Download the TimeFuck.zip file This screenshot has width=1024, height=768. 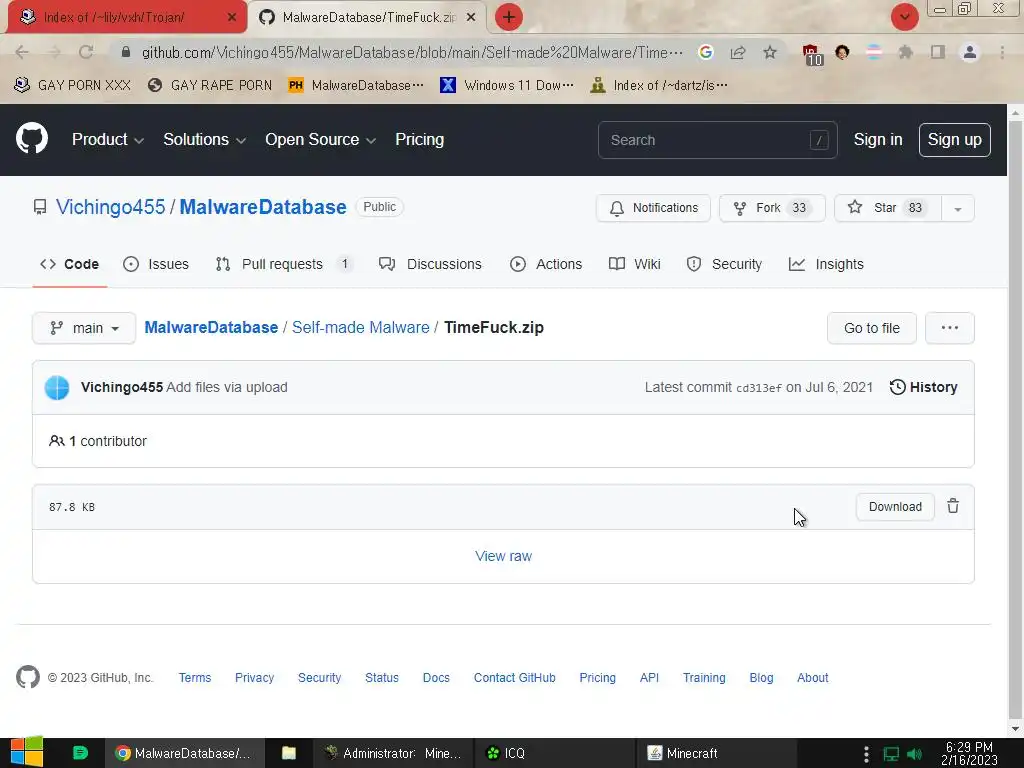(x=895, y=506)
